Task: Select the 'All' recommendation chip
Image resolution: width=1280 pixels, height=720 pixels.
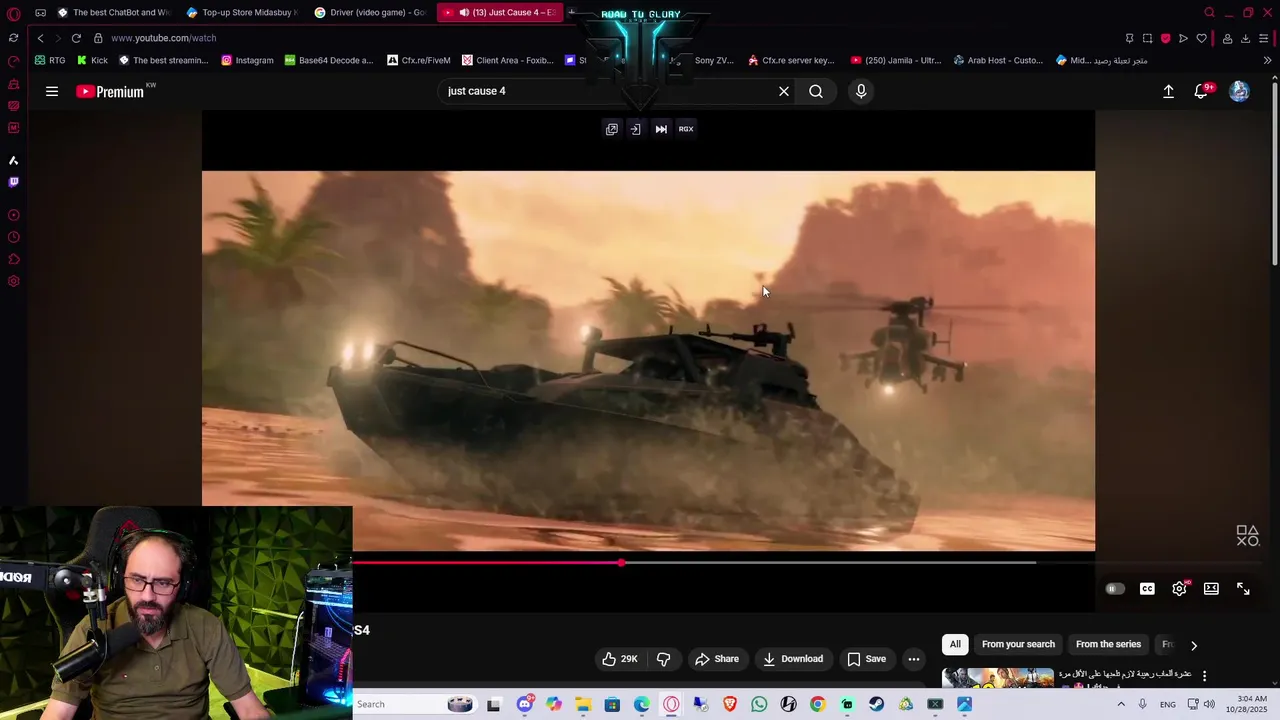Action: click(955, 644)
